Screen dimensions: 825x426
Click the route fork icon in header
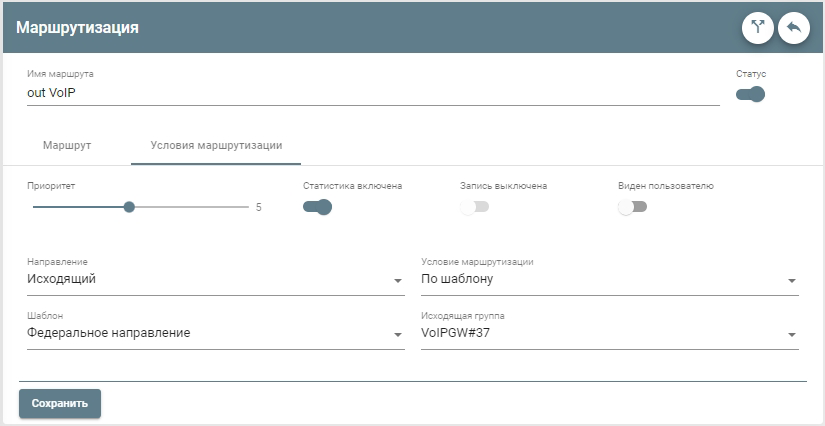point(757,28)
